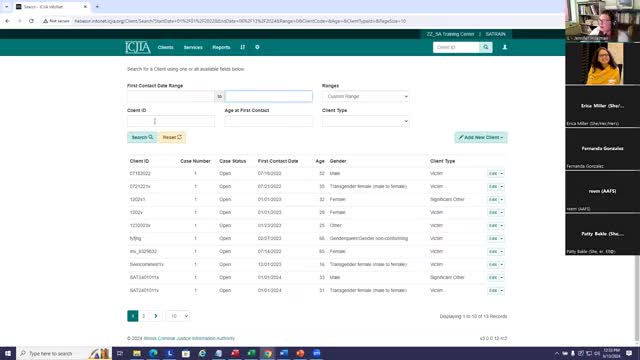Open the settings gear in the navbar
Screen dimensions: 640x360
pos(257,47)
